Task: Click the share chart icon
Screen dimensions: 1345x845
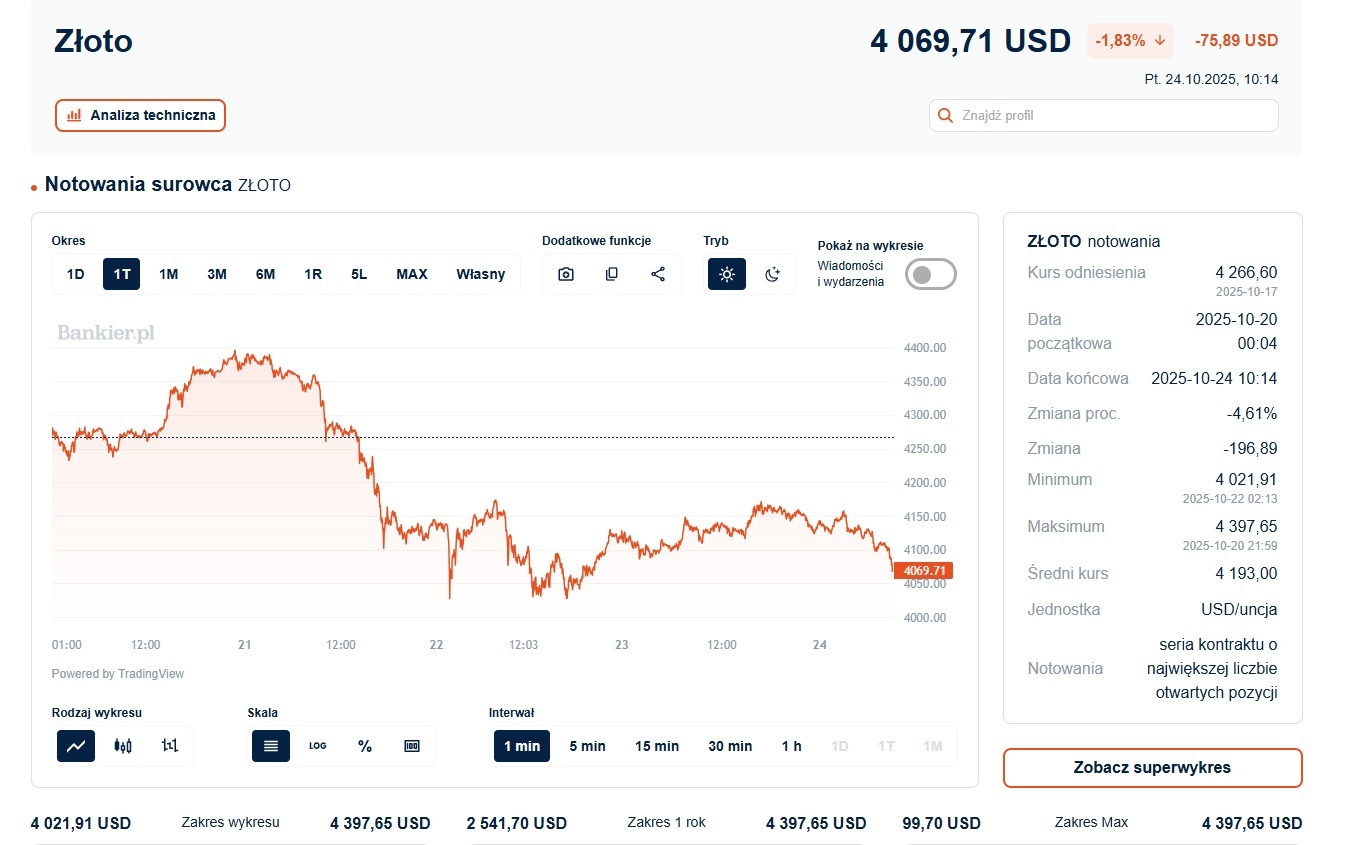Action: (658, 274)
